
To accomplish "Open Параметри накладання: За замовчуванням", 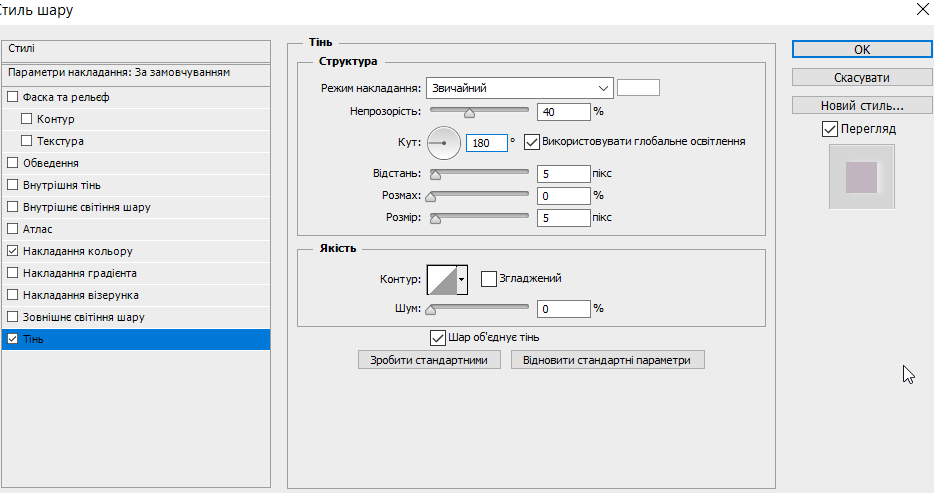I will pos(136,74).
